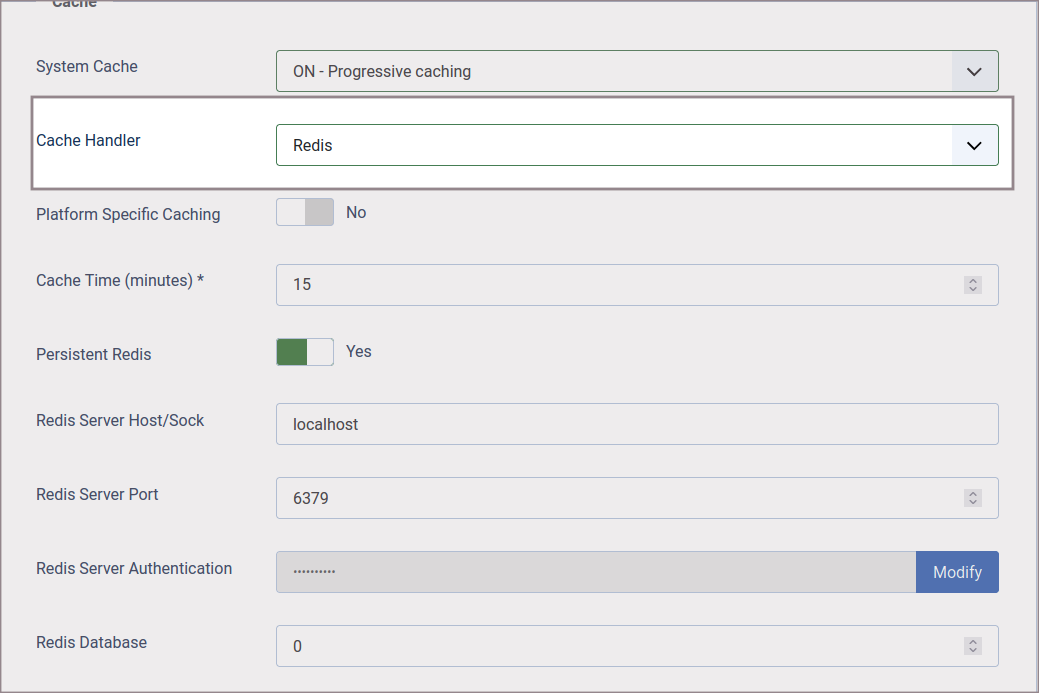This screenshot has height=693, width=1039.
Task: Click the Cache Time spinner arrows
Action: click(x=972, y=285)
